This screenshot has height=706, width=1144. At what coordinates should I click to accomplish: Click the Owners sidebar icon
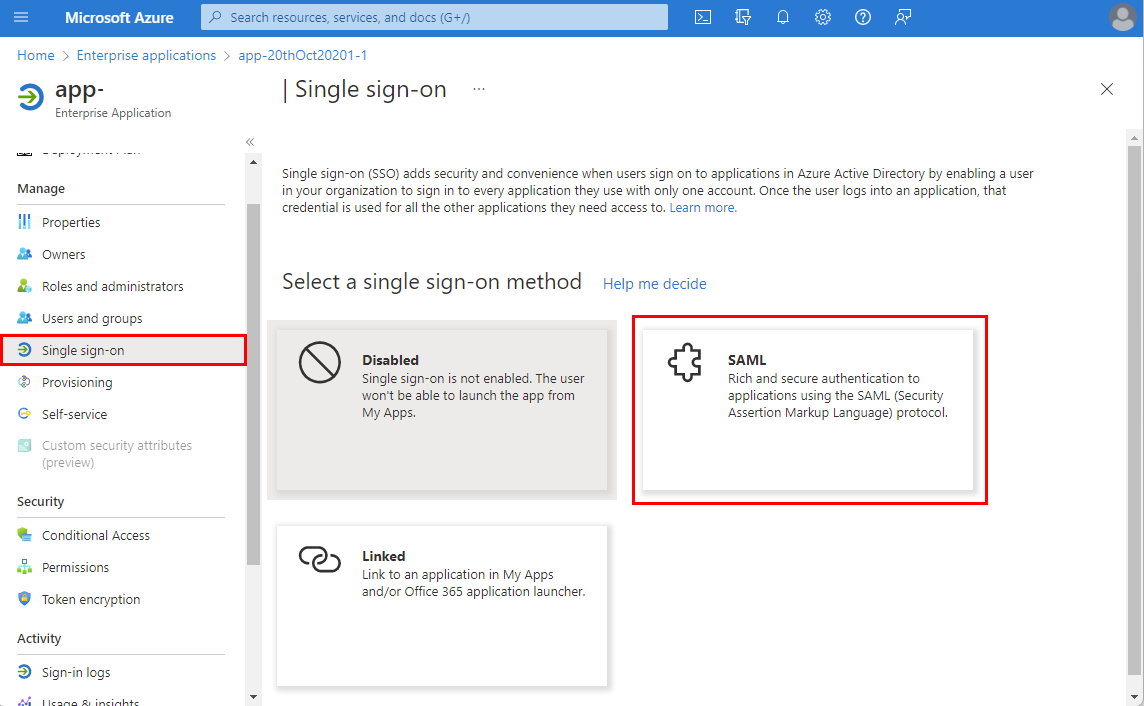coord(25,254)
